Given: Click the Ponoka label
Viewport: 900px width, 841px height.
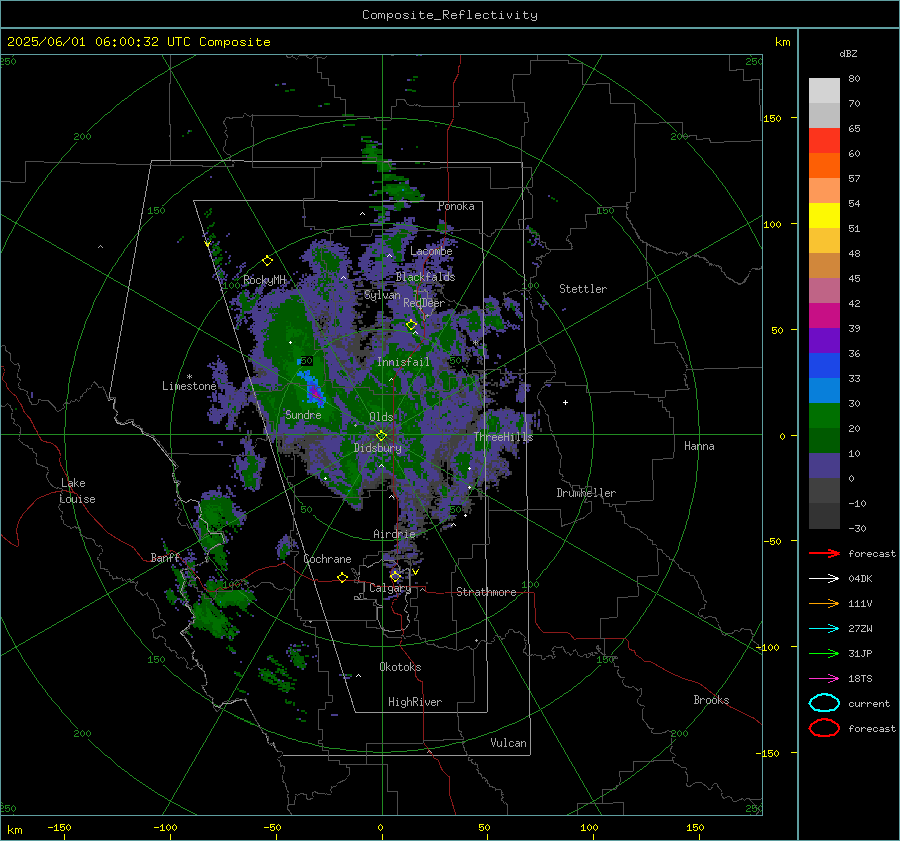Looking at the screenshot, I should (x=456, y=206).
